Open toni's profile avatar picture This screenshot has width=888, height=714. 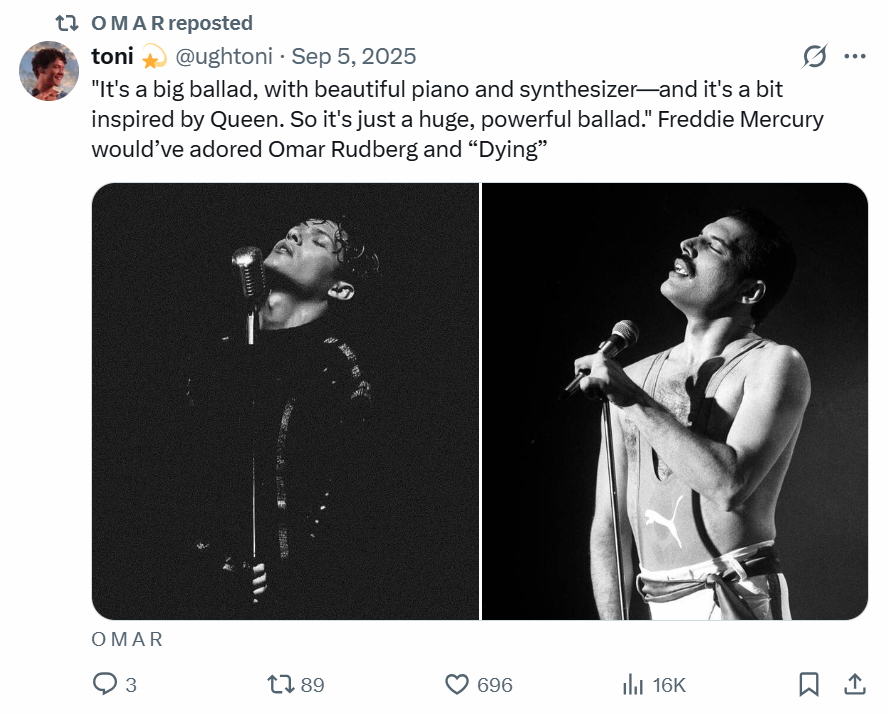[x=49, y=71]
